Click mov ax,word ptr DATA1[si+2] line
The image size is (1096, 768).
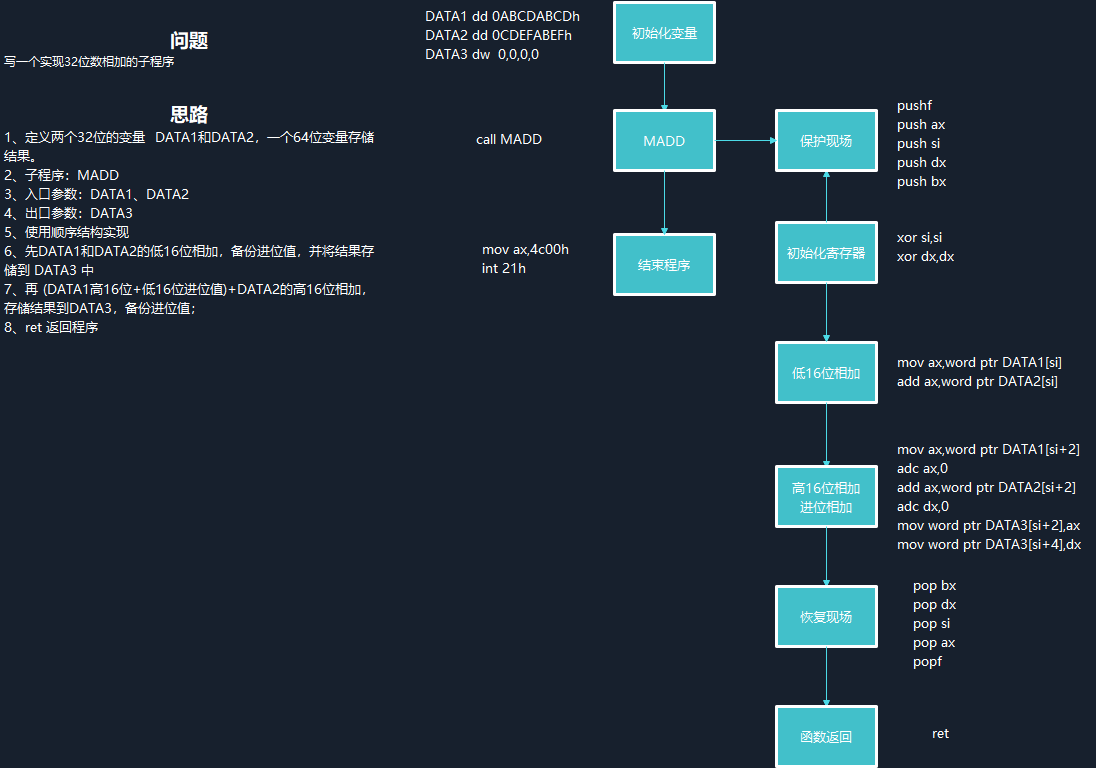(x=988, y=449)
